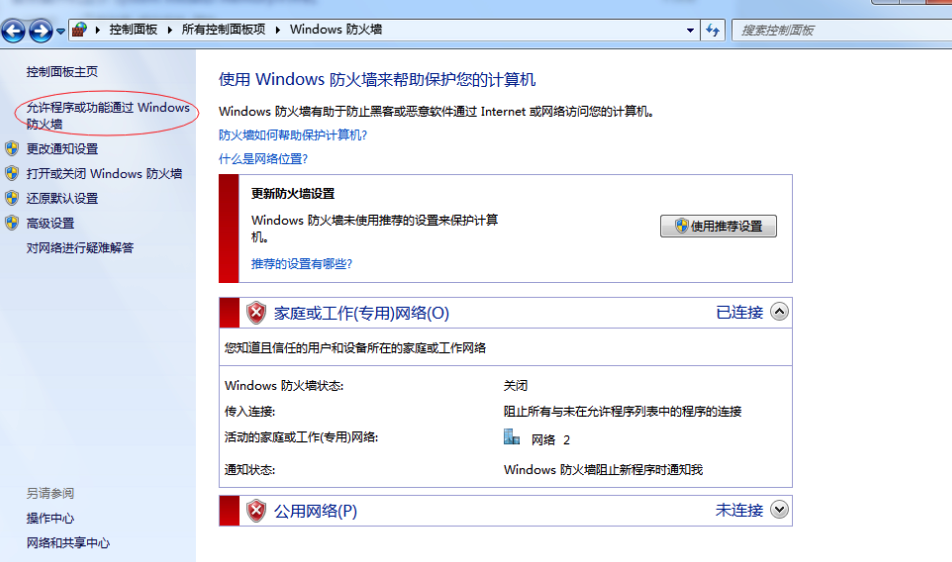
Task: Click the shield icon beside 更改通知设置
Action: pos(12,148)
